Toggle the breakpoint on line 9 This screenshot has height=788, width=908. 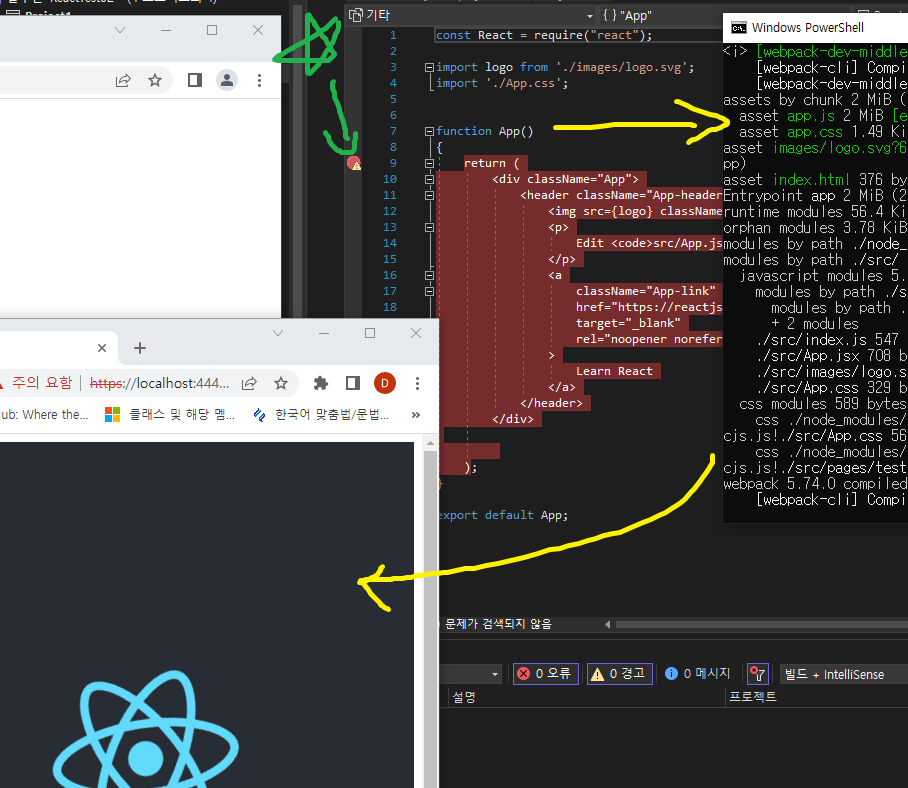(x=353, y=163)
